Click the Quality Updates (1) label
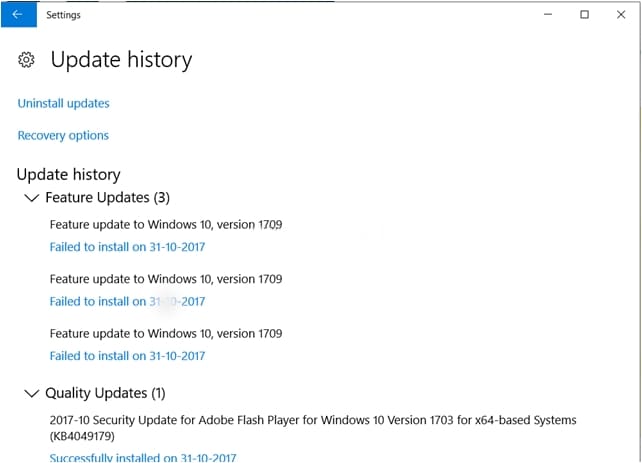642x463 pixels. tap(105, 393)
